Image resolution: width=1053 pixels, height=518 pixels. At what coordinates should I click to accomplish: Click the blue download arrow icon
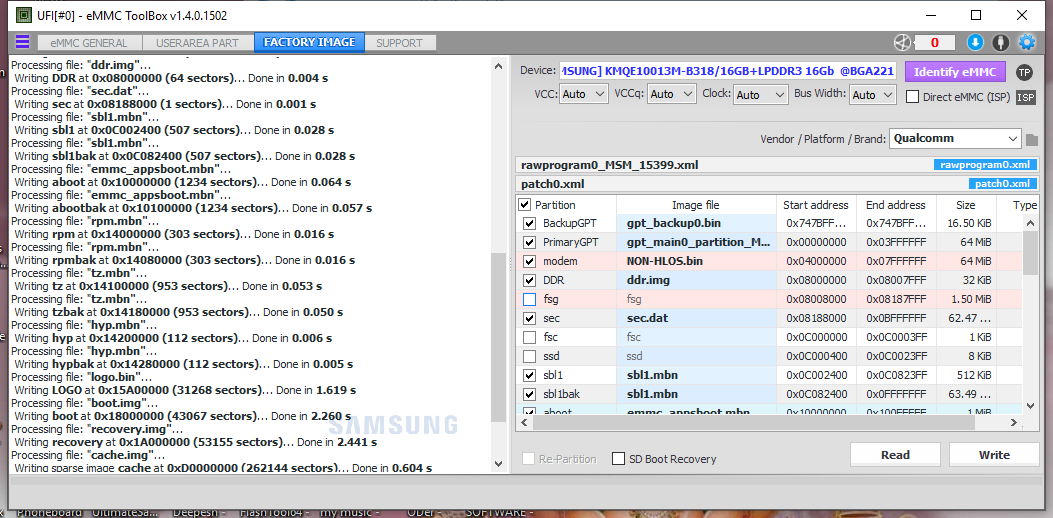click(975, 43)
